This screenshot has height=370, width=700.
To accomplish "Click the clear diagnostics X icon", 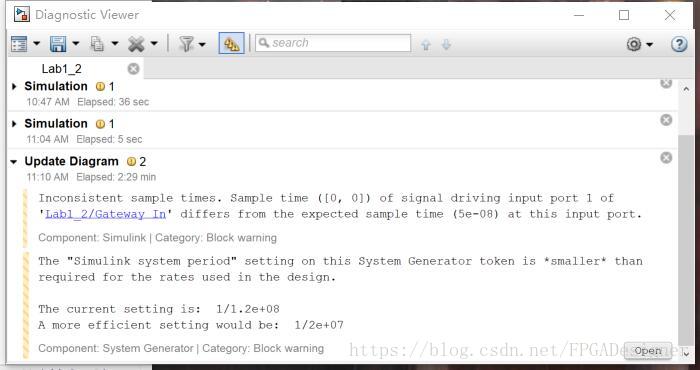I will [x=136, y=44].
